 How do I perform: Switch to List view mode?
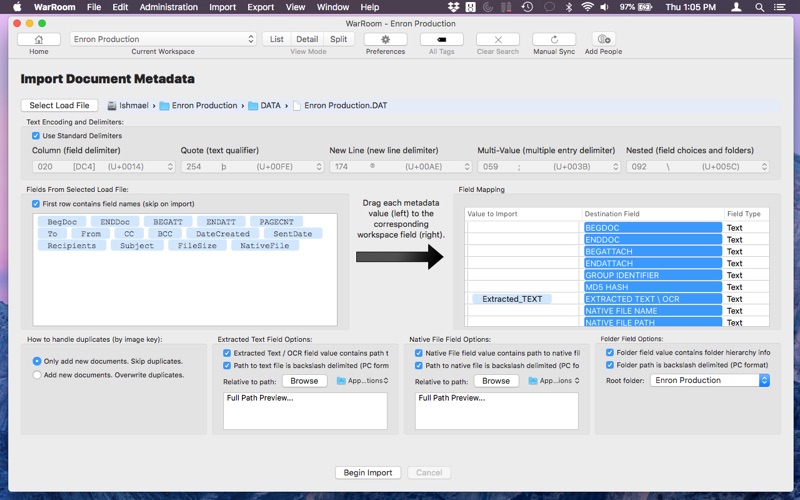click(277, 39)
